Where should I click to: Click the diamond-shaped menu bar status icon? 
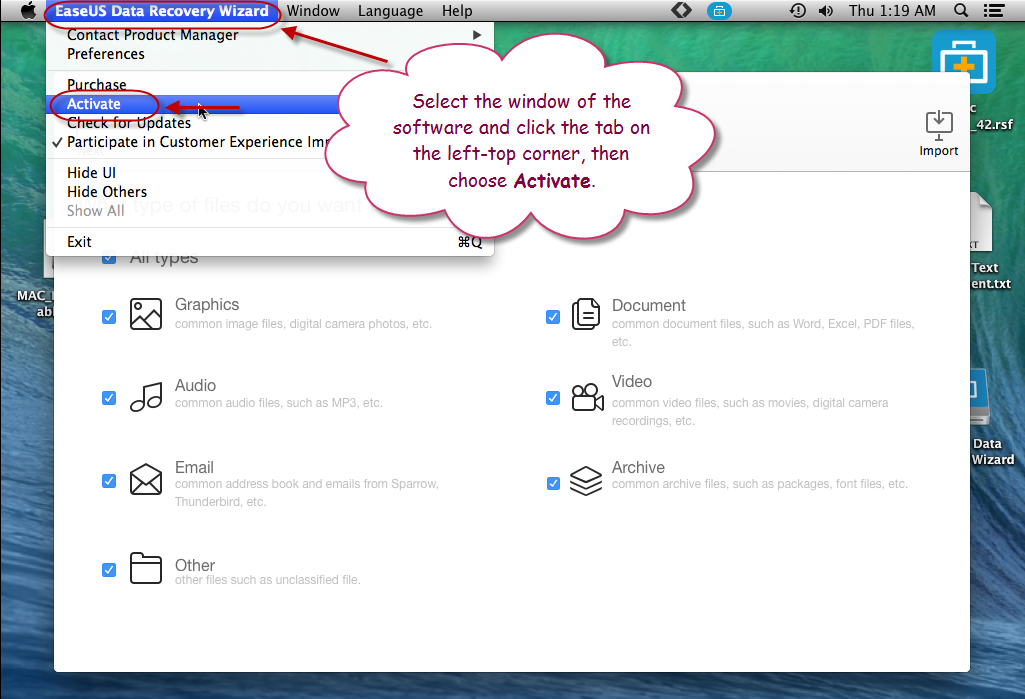[681, 10]
